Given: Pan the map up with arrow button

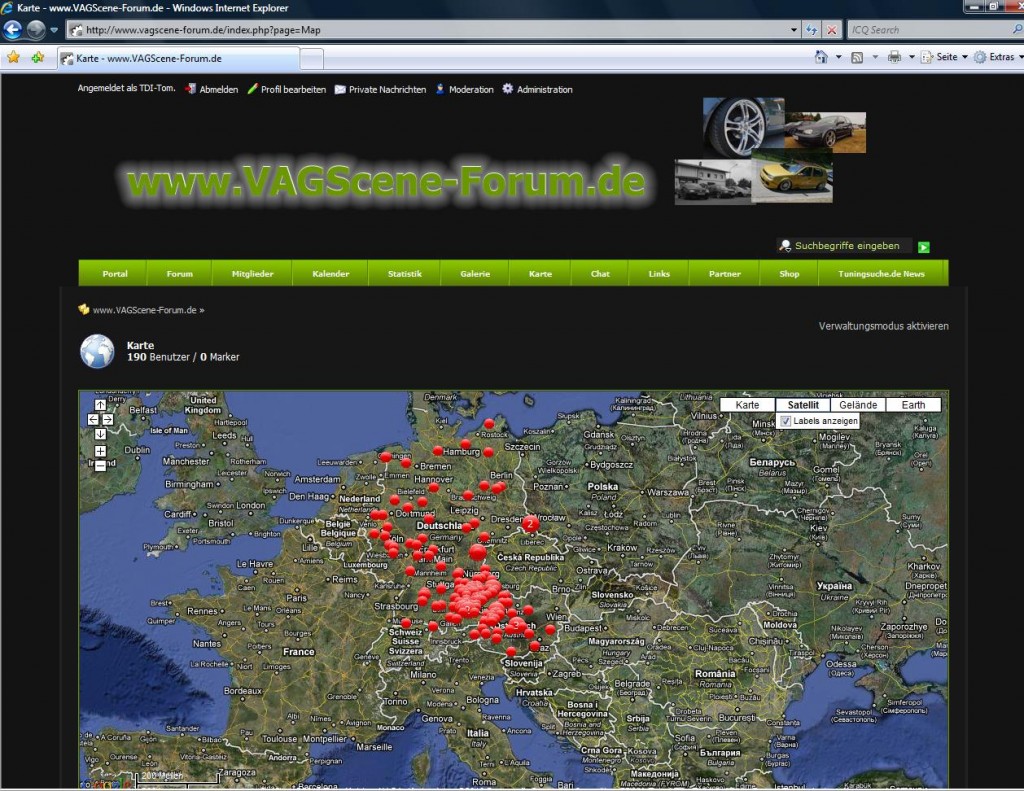Looking at the screenshot, I should [x=100, y=405].
